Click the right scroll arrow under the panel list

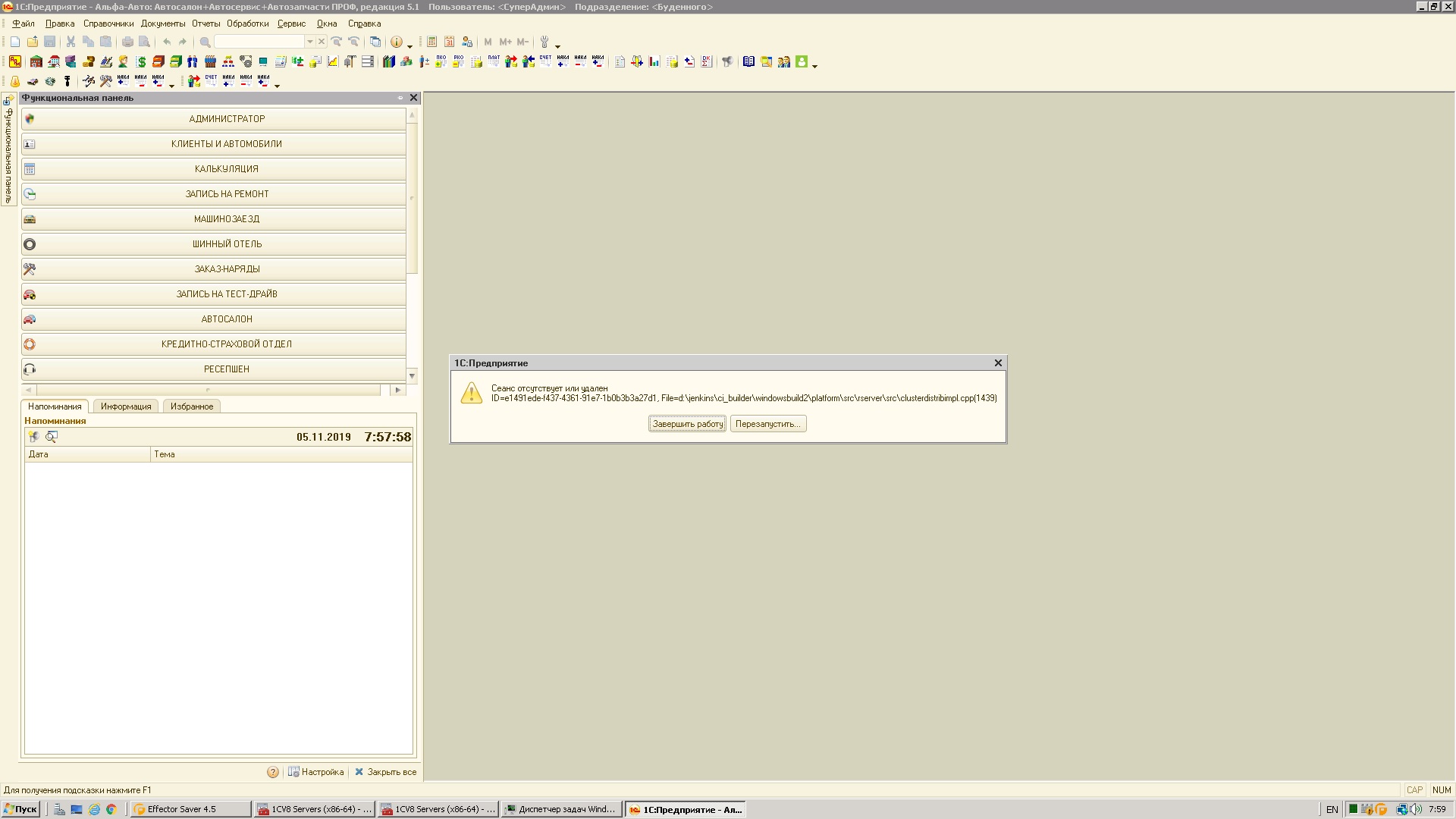coord(397,390)
